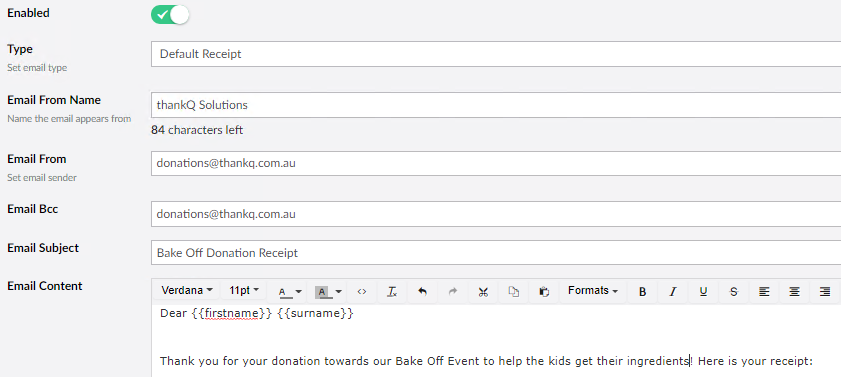
Task: Click the Email Subject input field
Action: (x=496, y=253)
